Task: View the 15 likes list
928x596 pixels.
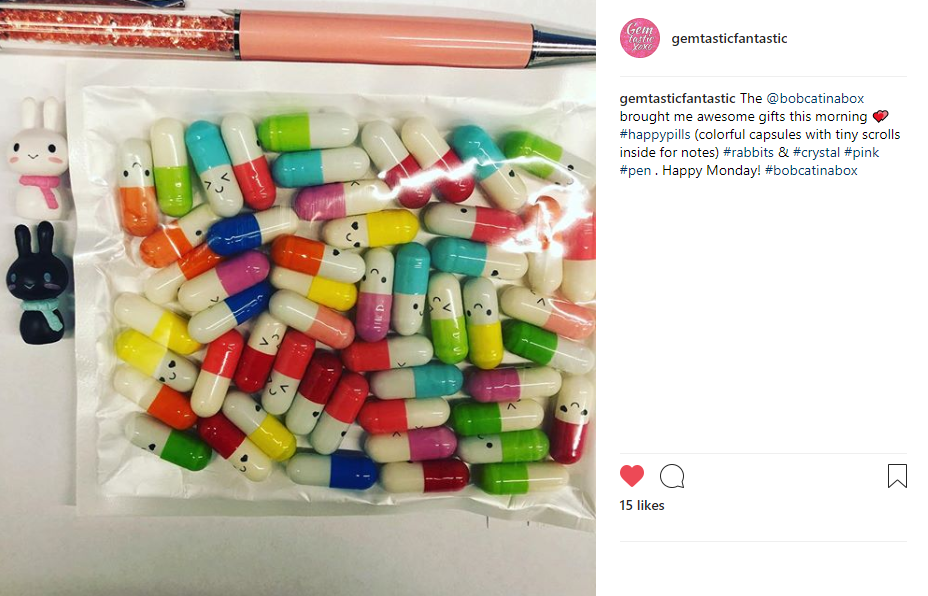Action: [642, 505]
